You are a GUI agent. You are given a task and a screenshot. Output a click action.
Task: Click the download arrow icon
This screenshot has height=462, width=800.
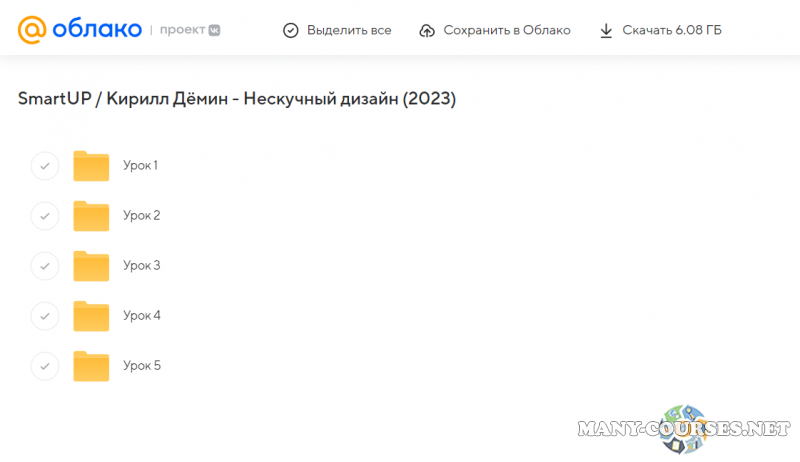point(606,30)
